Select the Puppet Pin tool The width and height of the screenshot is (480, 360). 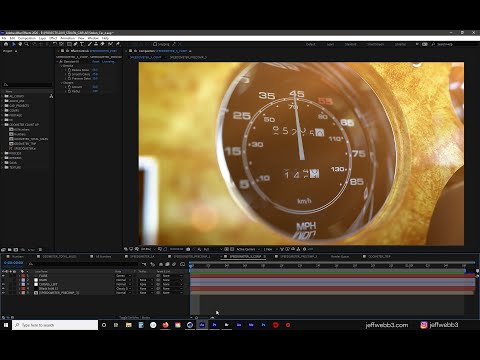(x=118, y=44)
